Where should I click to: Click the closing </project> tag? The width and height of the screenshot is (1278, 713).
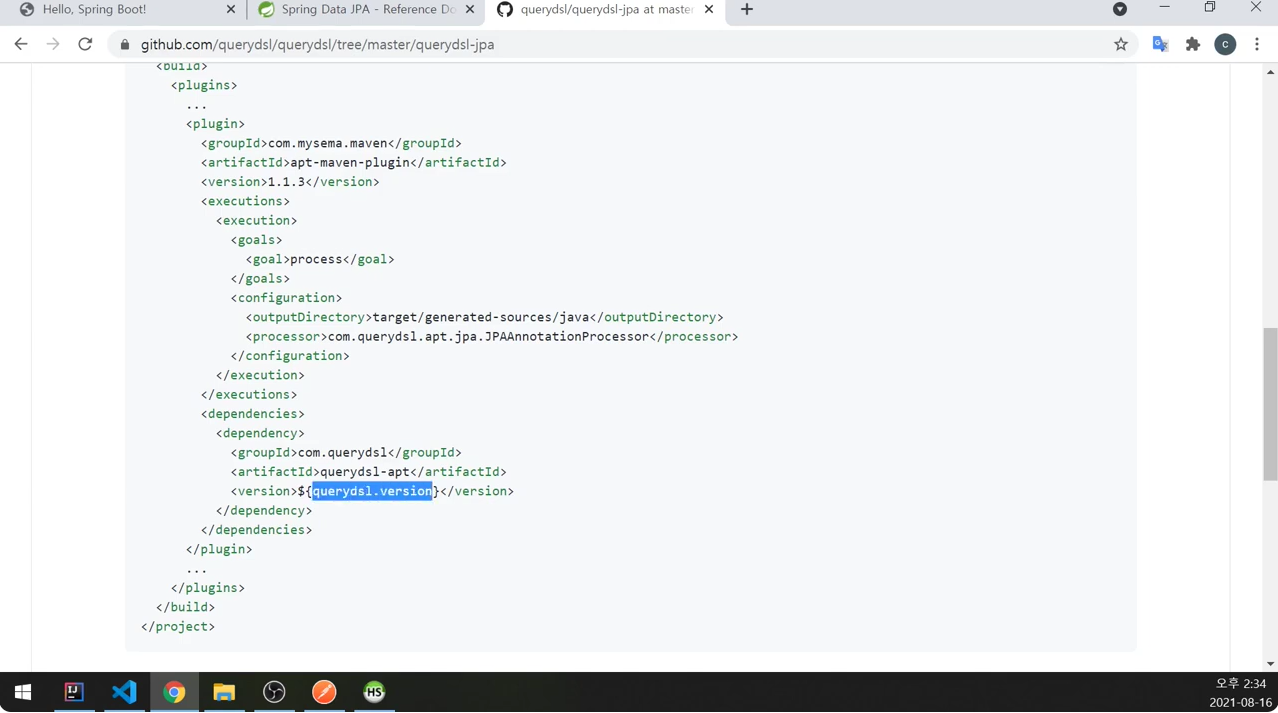(x=178, y=627)
